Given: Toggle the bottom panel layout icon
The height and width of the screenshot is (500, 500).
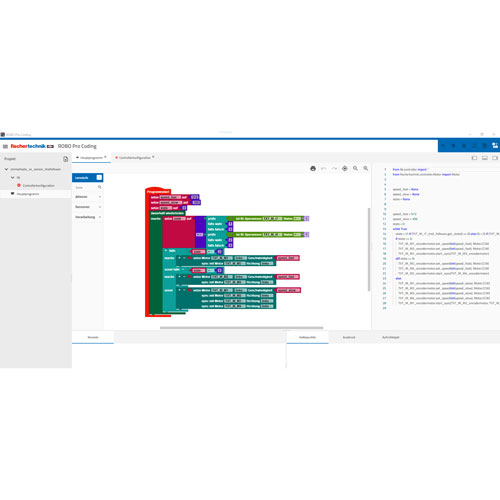Looking at the screenshot, I should tap(485, 158).
